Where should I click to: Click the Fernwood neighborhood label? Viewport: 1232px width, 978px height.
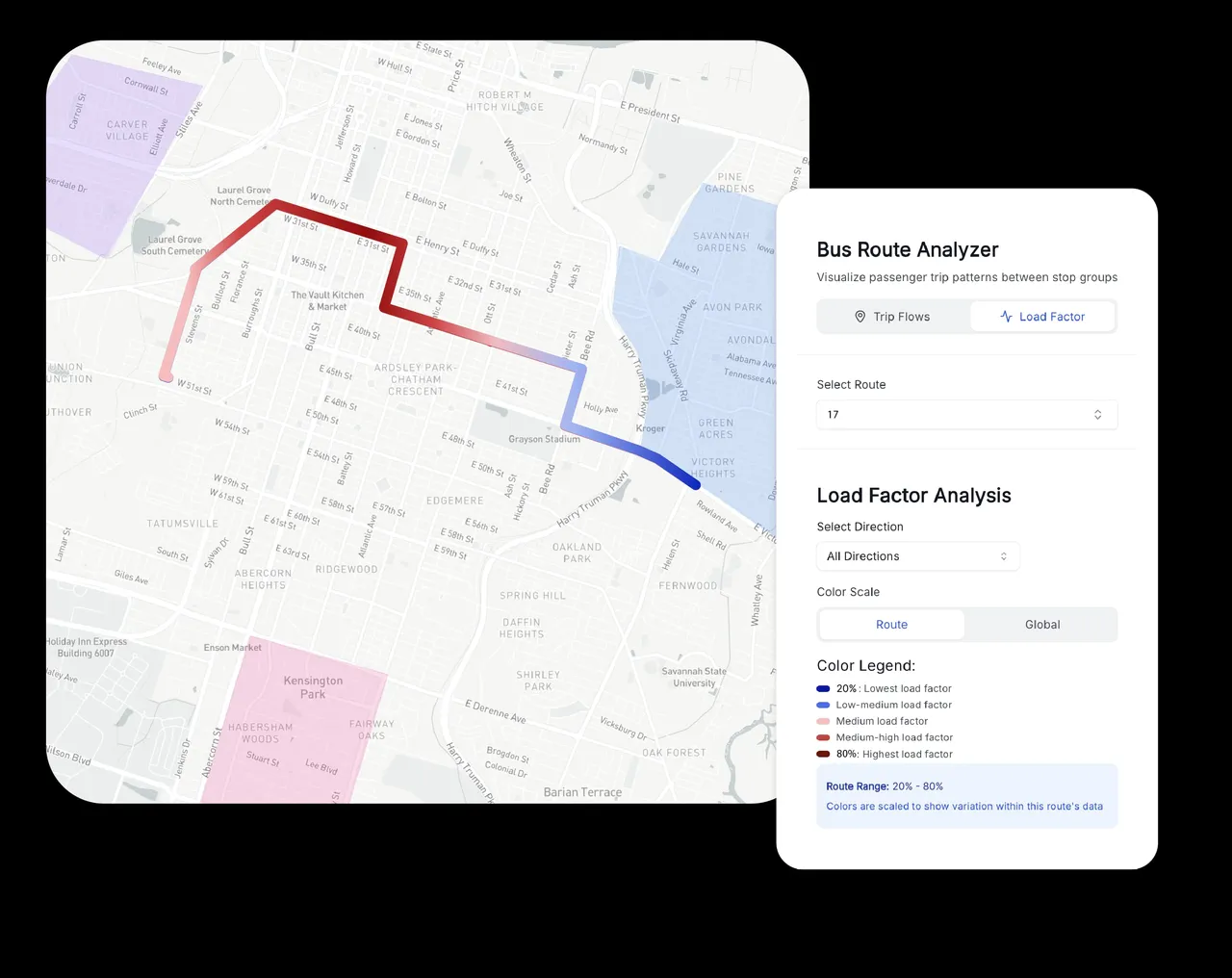tap(688, 585)
